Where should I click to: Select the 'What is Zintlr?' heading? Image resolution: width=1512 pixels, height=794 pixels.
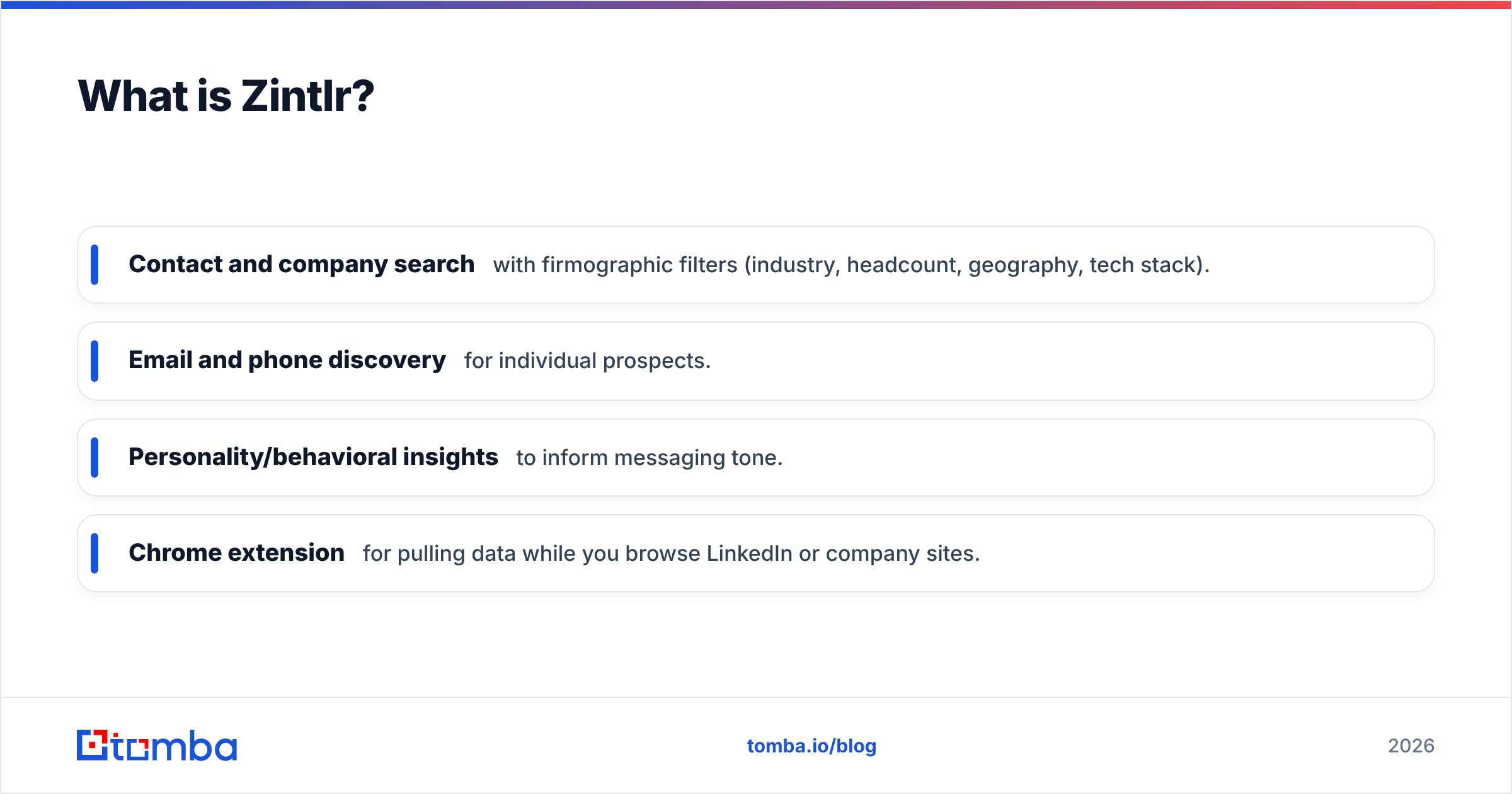226,96
